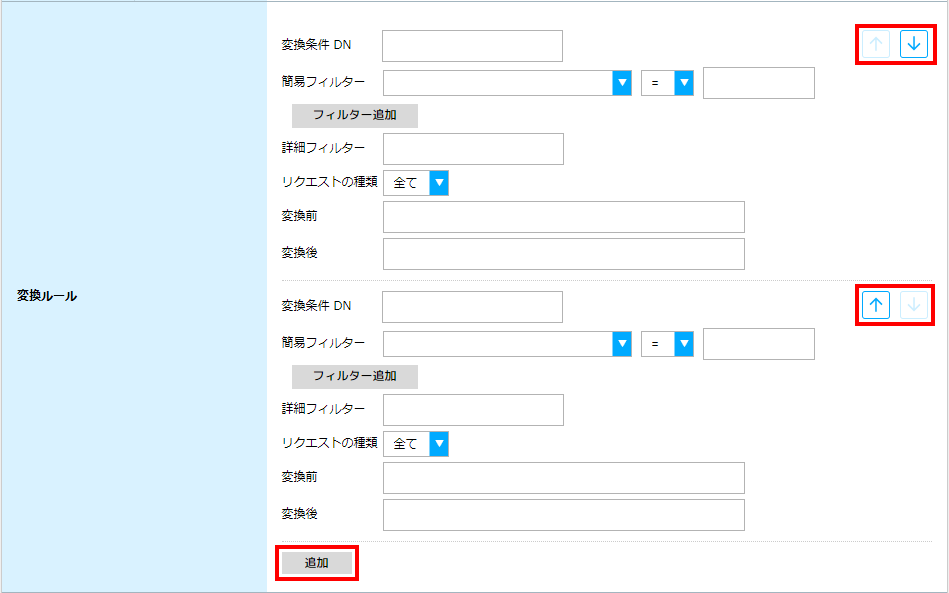Click the 変換ルール section label
The width and height of the screenshot is (949, 593).
point(47,296)
